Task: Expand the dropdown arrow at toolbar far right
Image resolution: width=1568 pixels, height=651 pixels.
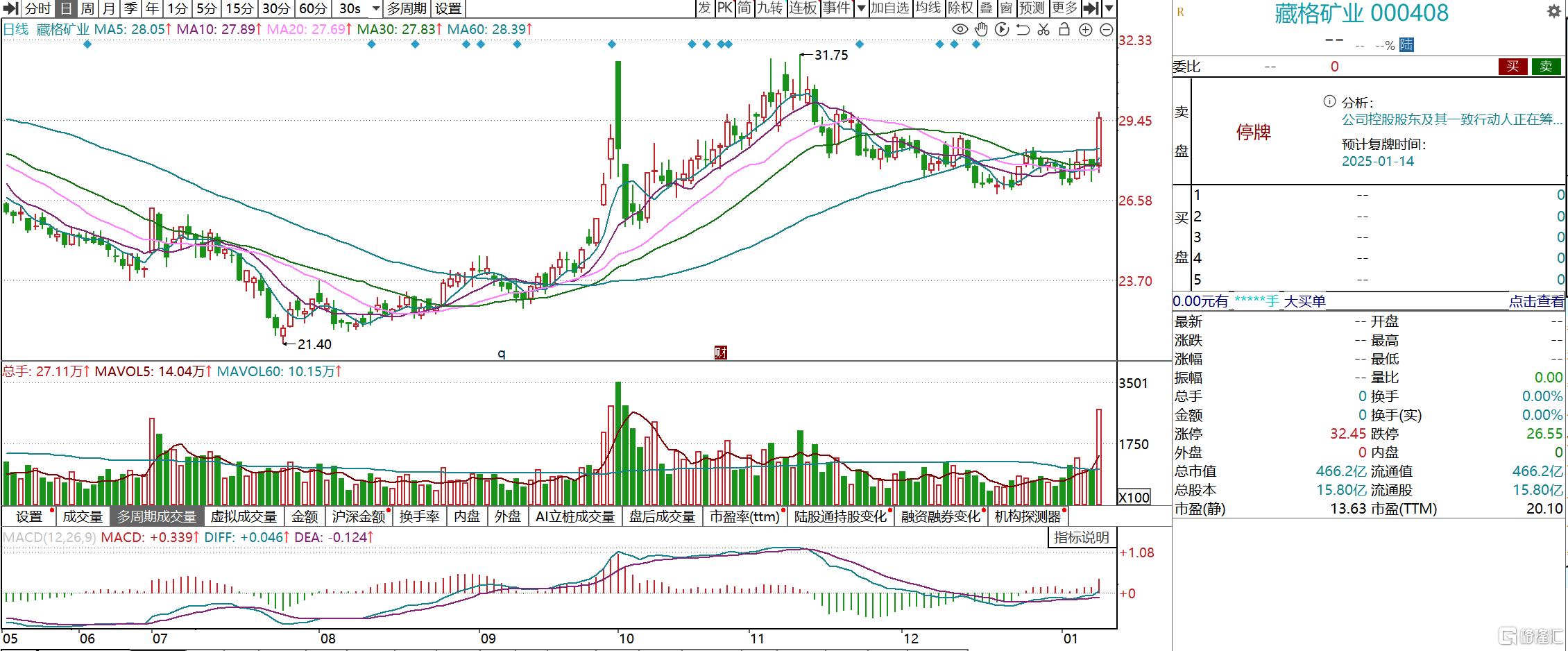Action: click(1109, 8)
